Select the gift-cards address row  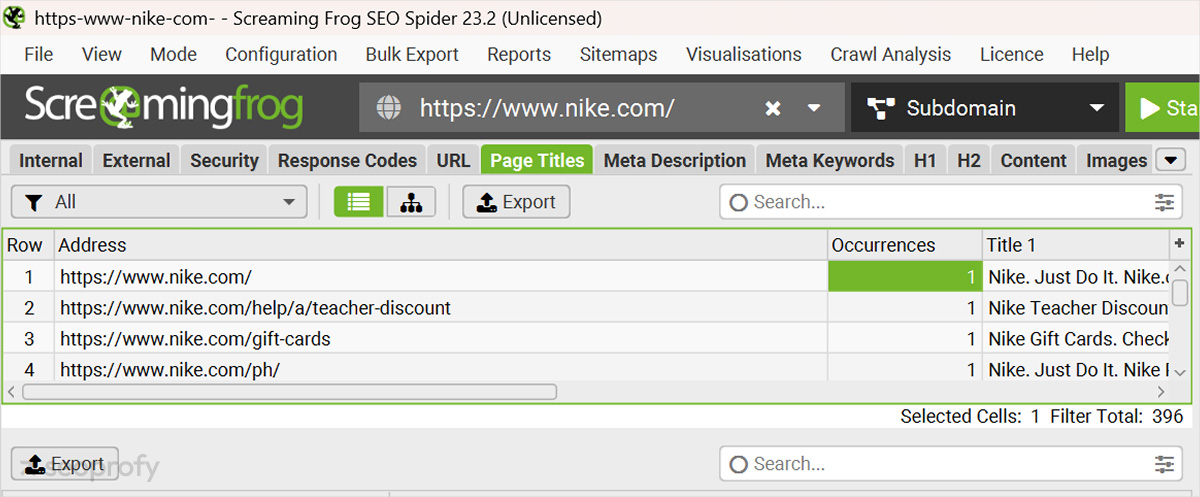point(440,339)
